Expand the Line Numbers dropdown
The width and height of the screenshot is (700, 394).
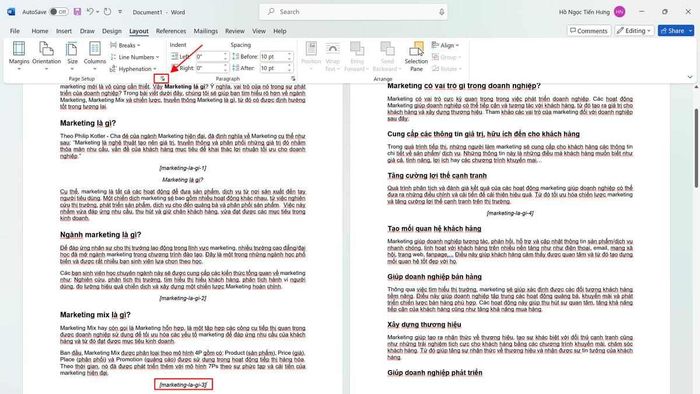pos(135,57)
